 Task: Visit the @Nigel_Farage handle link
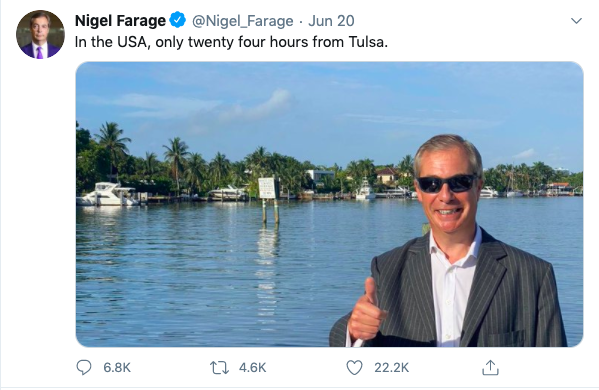point(242,21)
